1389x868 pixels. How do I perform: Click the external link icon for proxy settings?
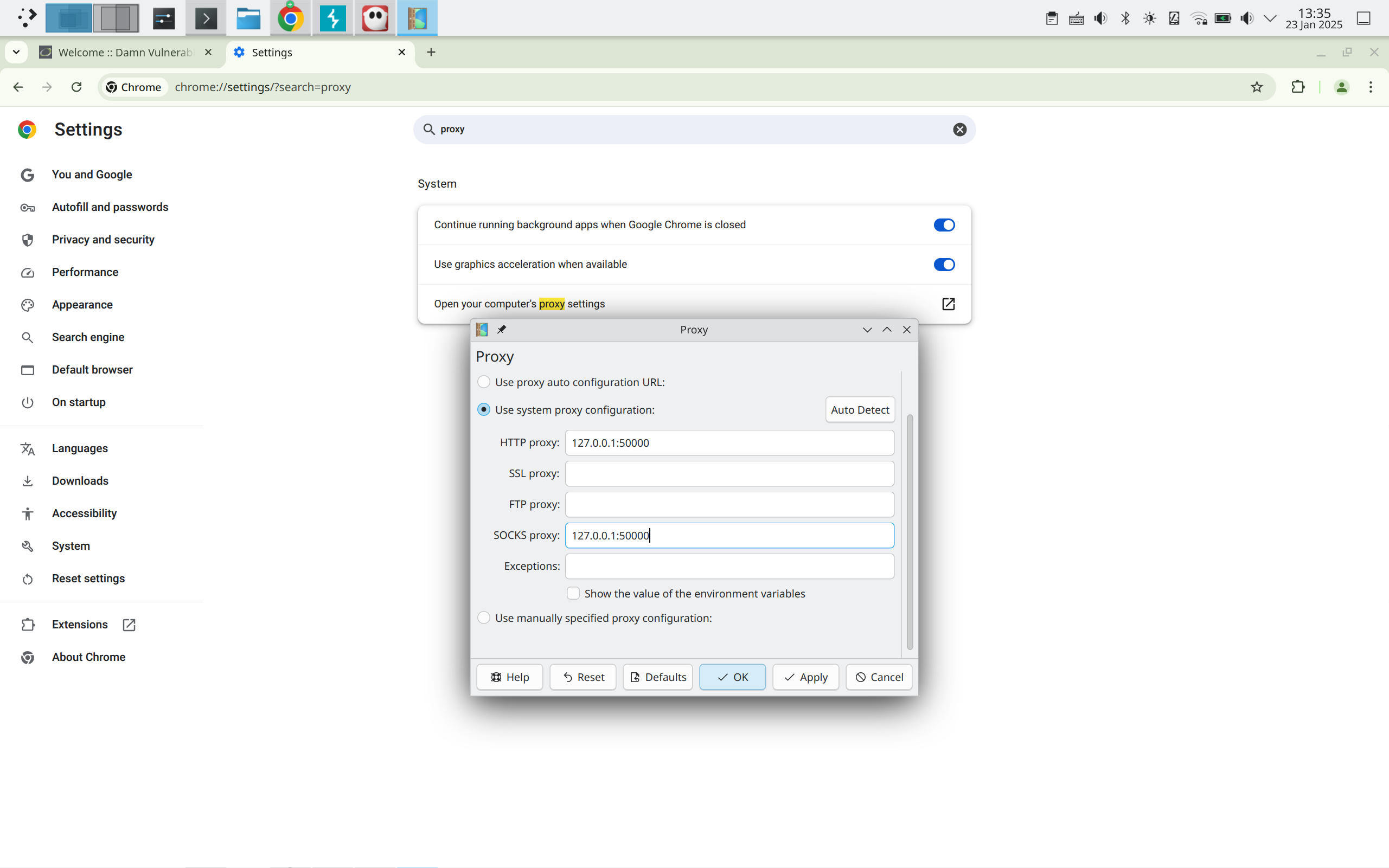[x=948, y=304]
